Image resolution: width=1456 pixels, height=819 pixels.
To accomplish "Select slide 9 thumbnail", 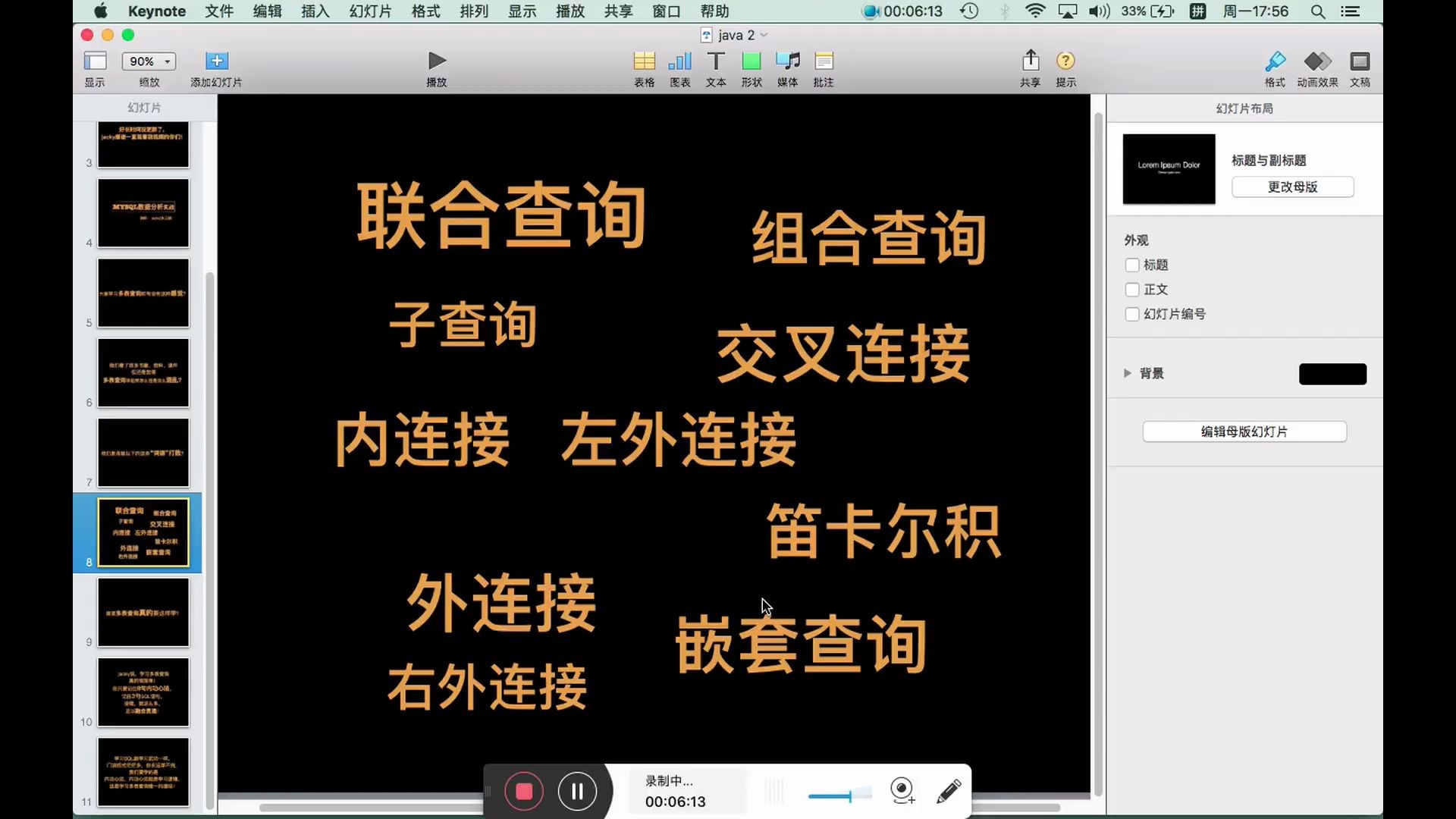I will click(x=143, y=612).
